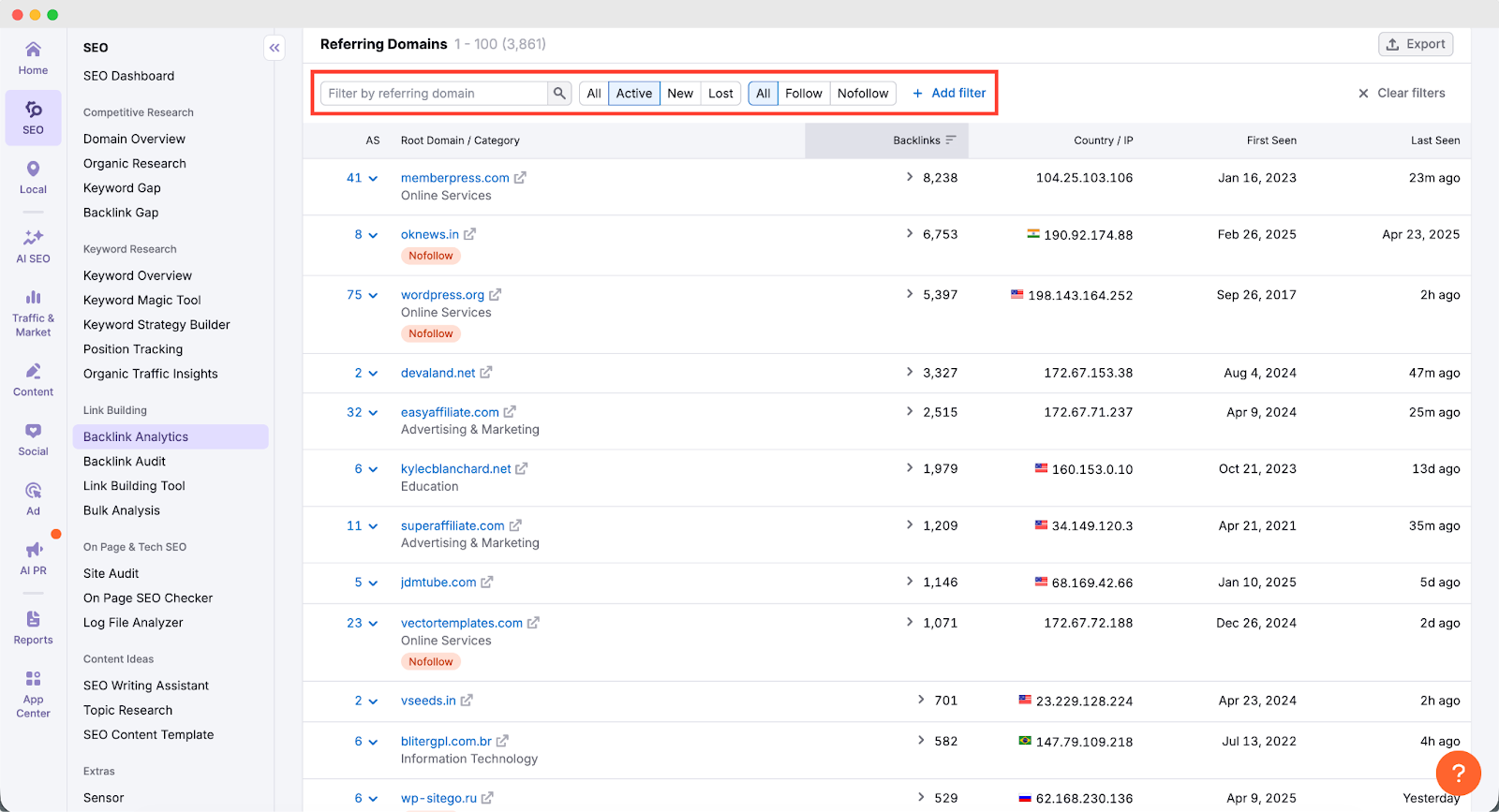The image size is (1499, 812).
Task: Select the SEO toolkit icon
Action: [x=33, y=110]
